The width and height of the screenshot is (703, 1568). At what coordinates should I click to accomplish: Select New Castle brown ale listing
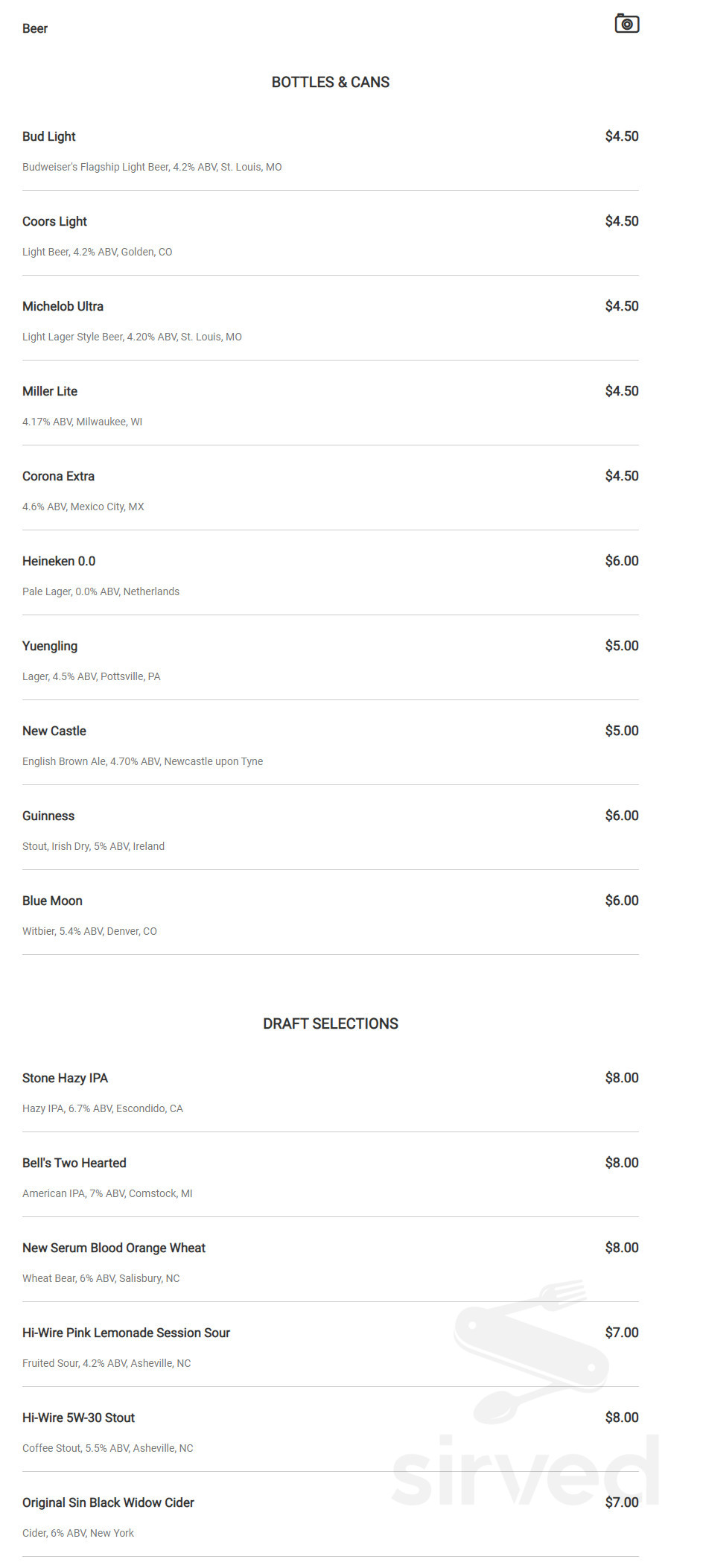(x=54, y=731)
